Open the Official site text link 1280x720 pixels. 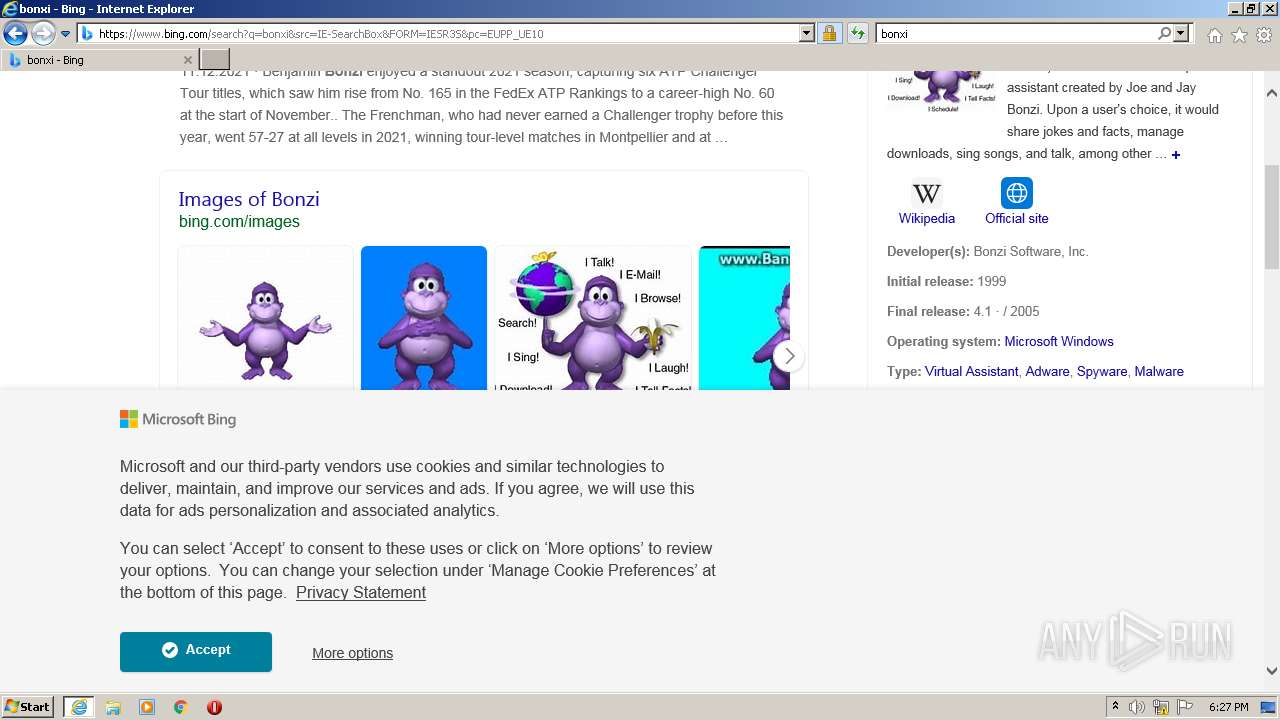pos(1017,218)
